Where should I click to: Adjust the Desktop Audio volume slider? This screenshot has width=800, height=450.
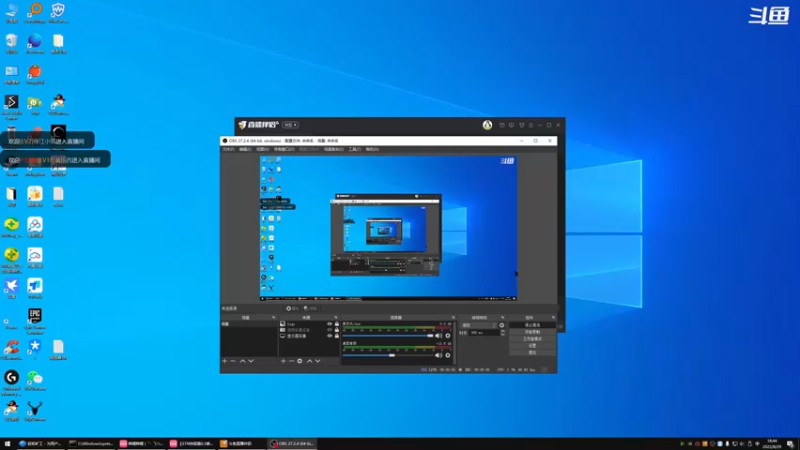coord(389,355)
